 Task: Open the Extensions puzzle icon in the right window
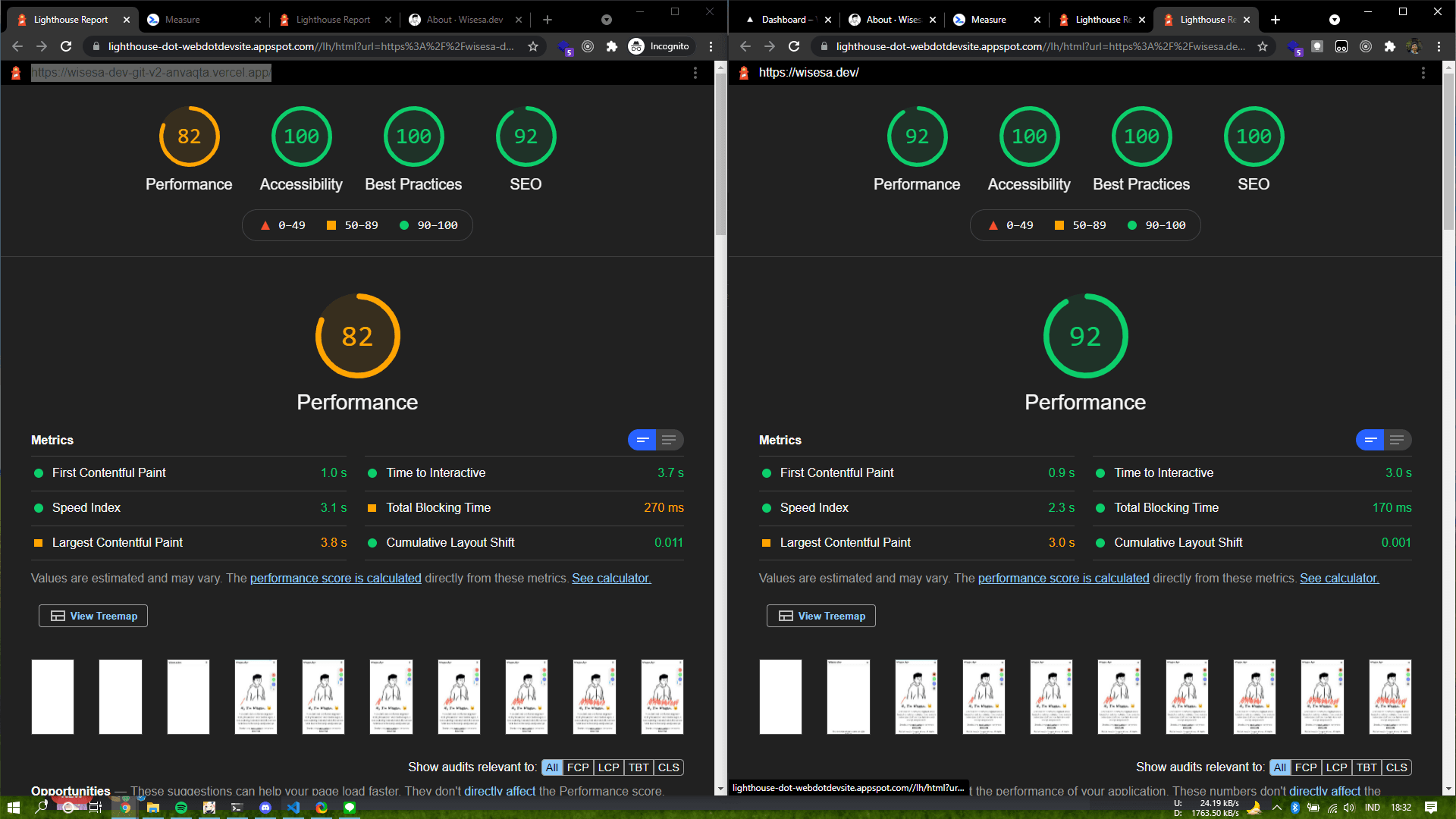1389,46
